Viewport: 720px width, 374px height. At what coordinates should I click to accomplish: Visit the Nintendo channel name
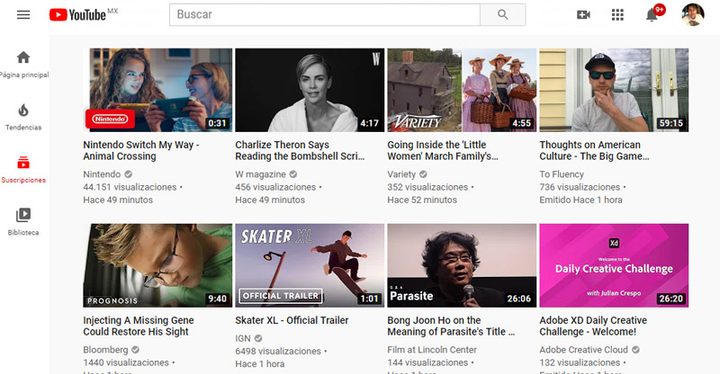pyautogui.click(x=101, y=174)
